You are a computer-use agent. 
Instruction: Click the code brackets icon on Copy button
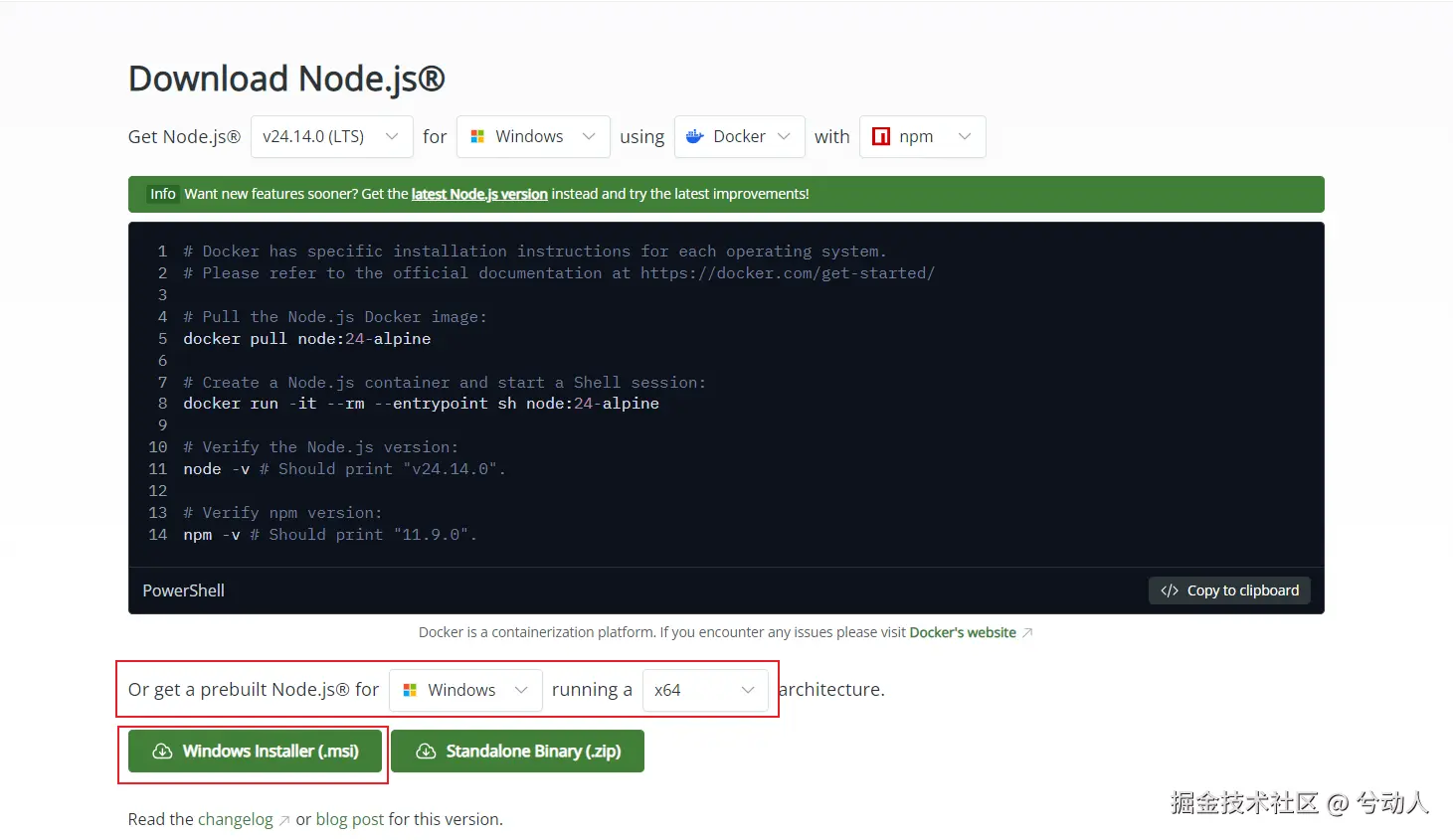(1170, 590)
